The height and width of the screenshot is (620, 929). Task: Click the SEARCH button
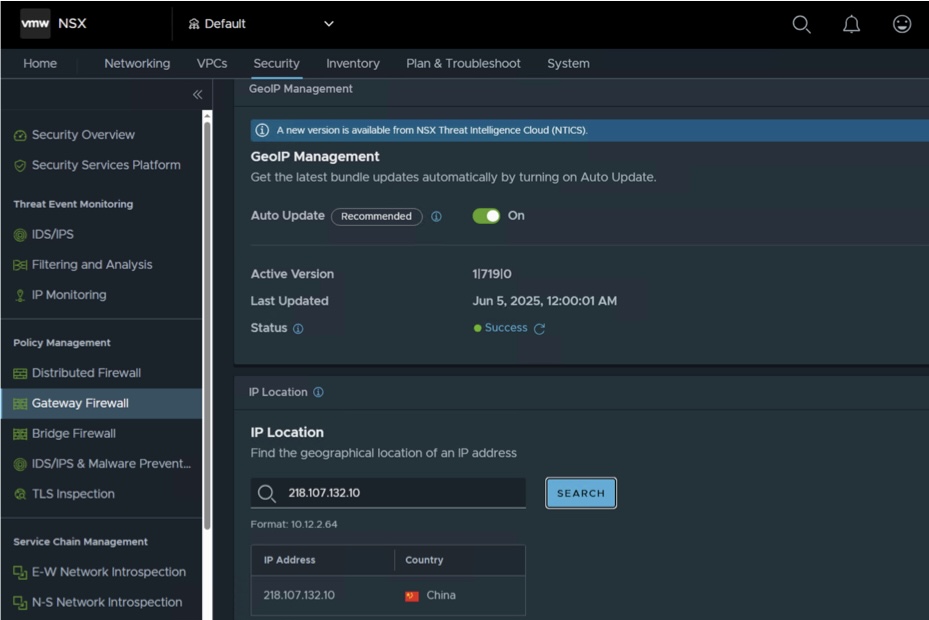(581, 493)
